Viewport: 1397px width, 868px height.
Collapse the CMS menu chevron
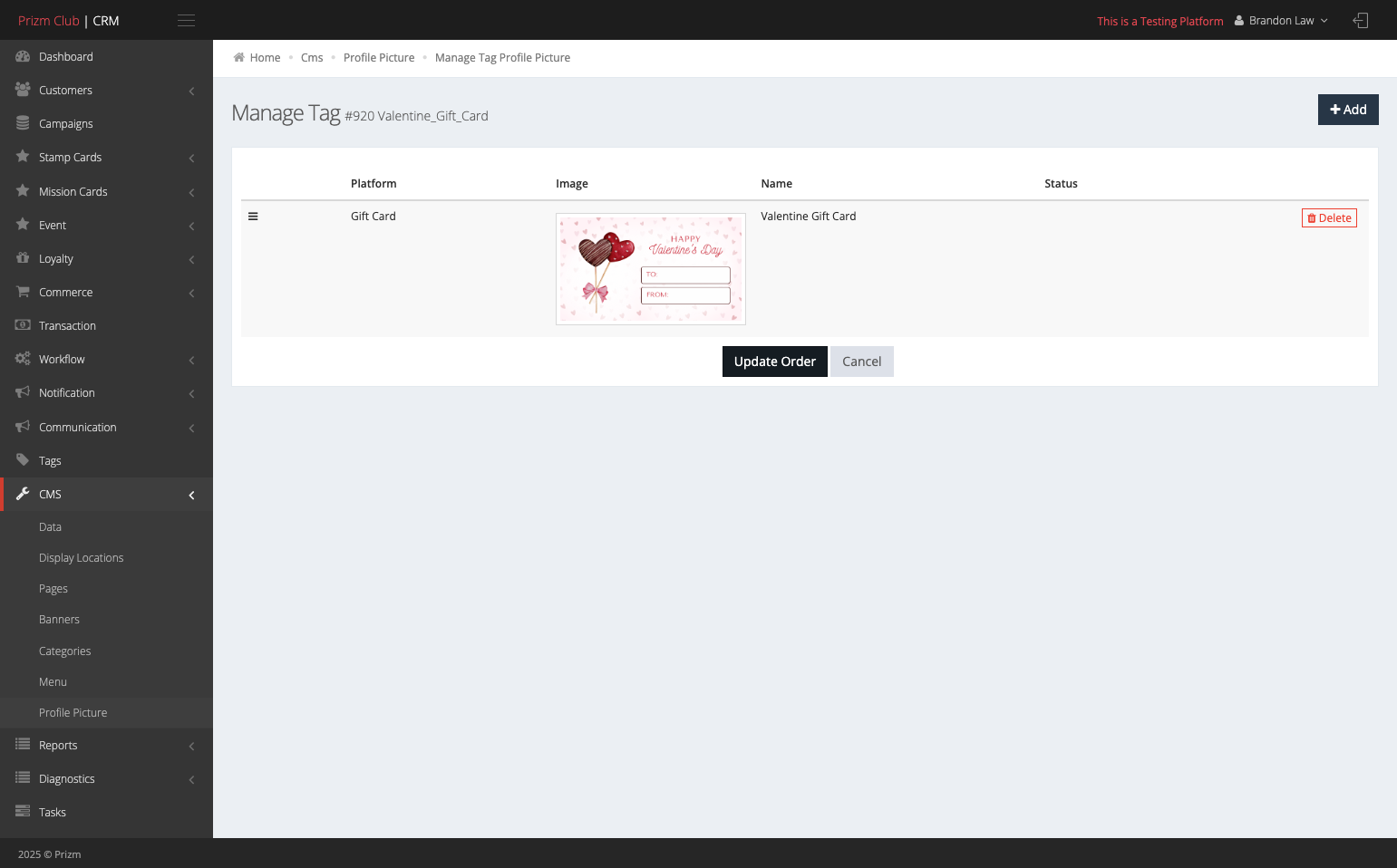click(x=191, y=495)
